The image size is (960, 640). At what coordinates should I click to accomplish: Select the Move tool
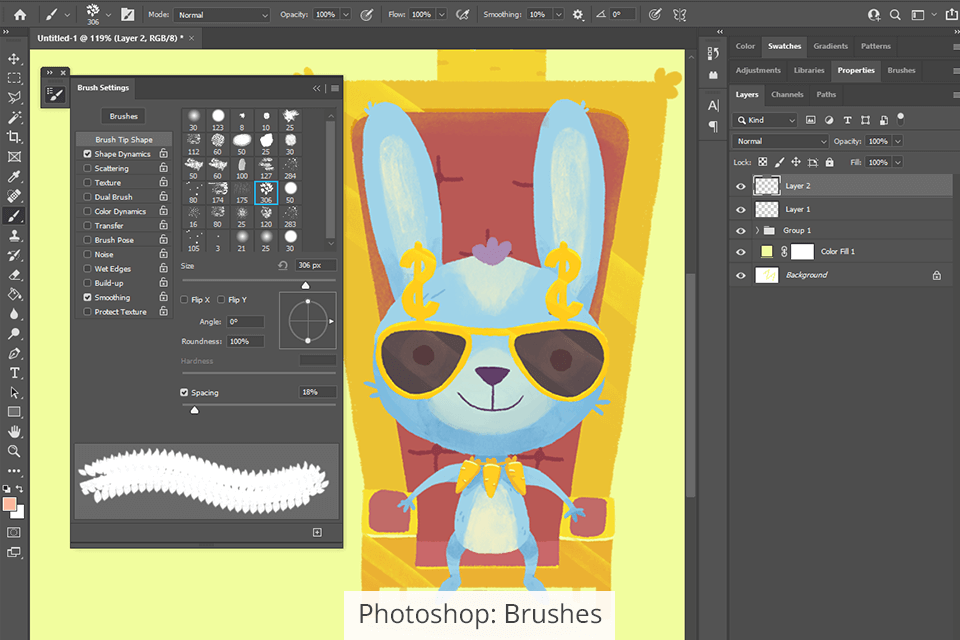(13, 59)
